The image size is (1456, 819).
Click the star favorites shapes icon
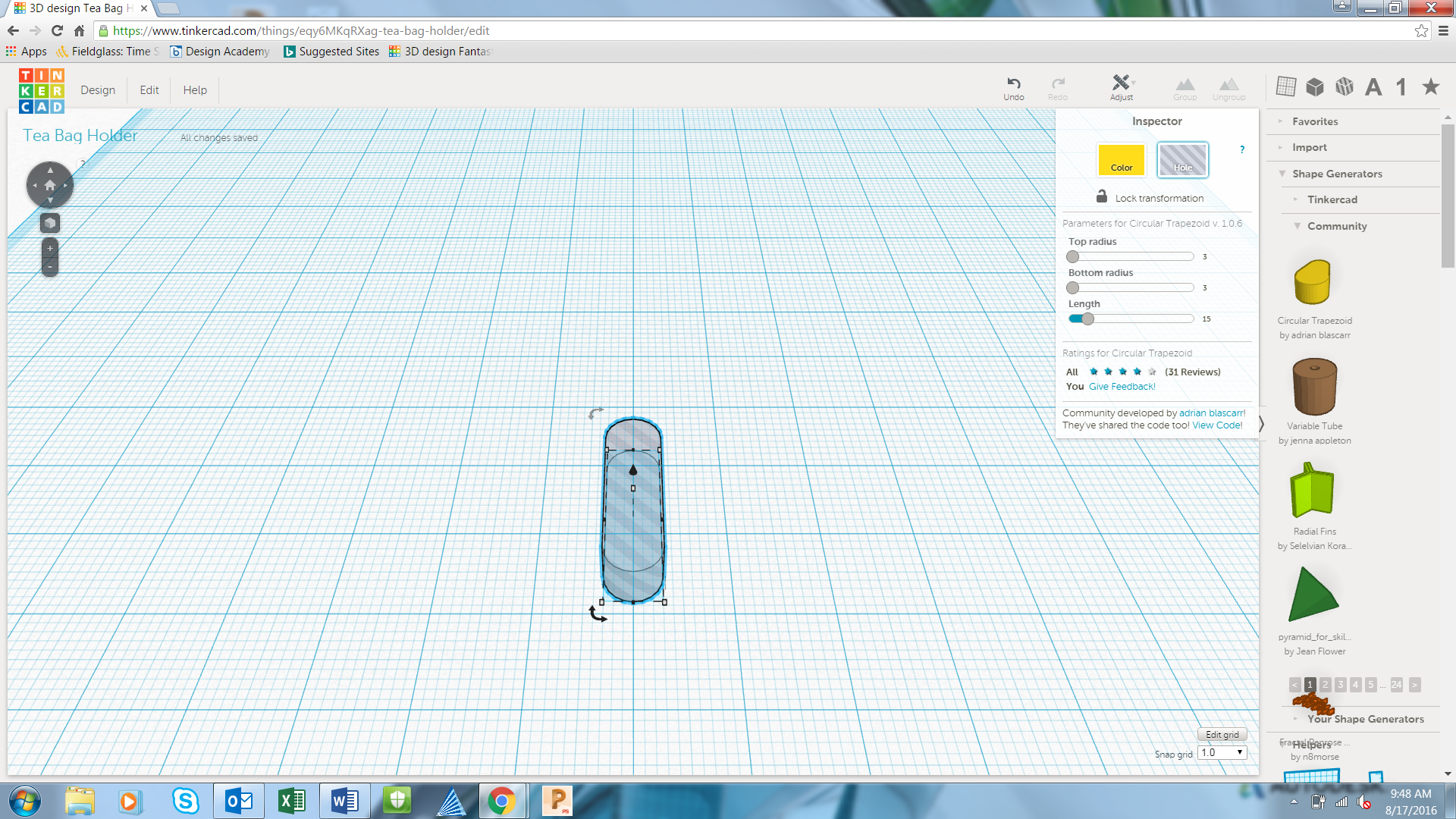[1430, 86]
